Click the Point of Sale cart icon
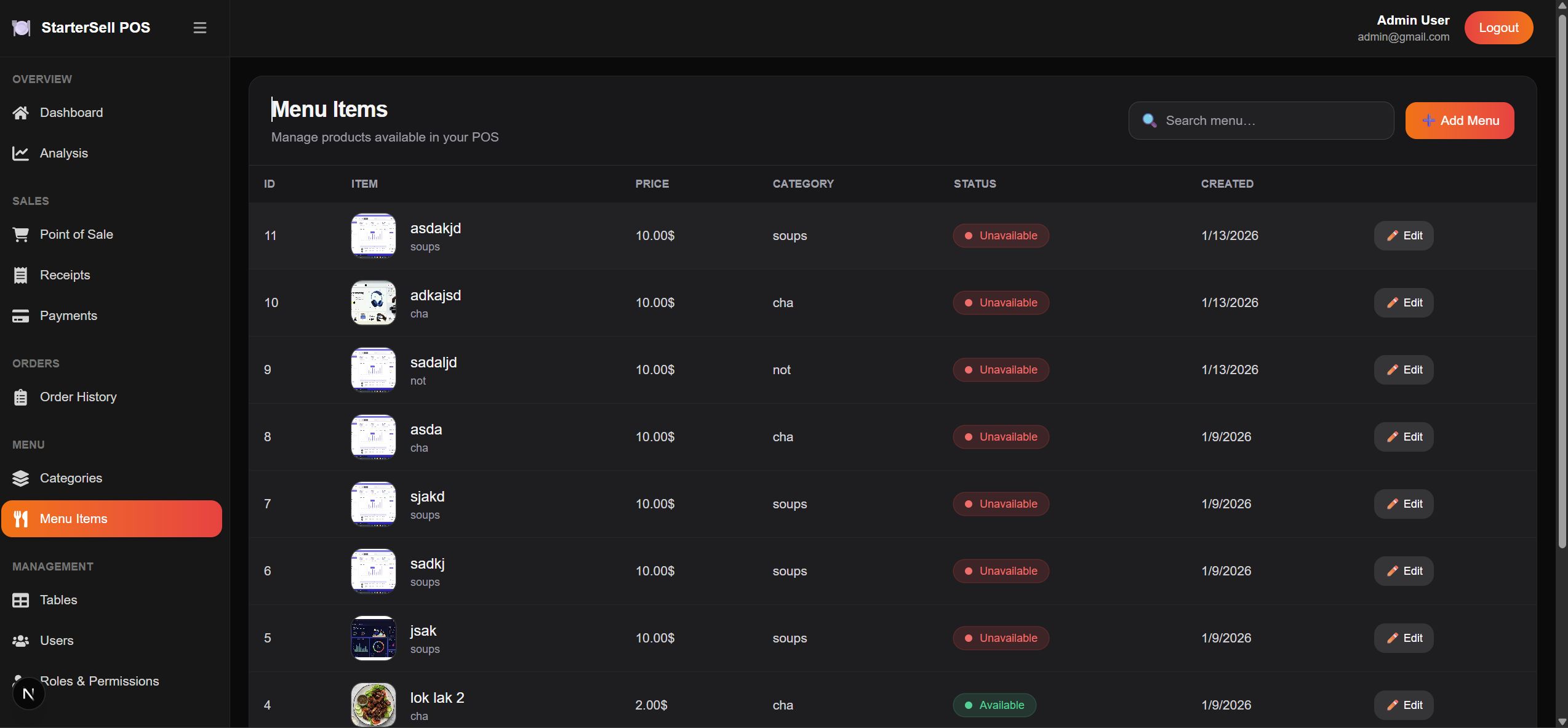The image size is (1568, 728). (20, 234)
